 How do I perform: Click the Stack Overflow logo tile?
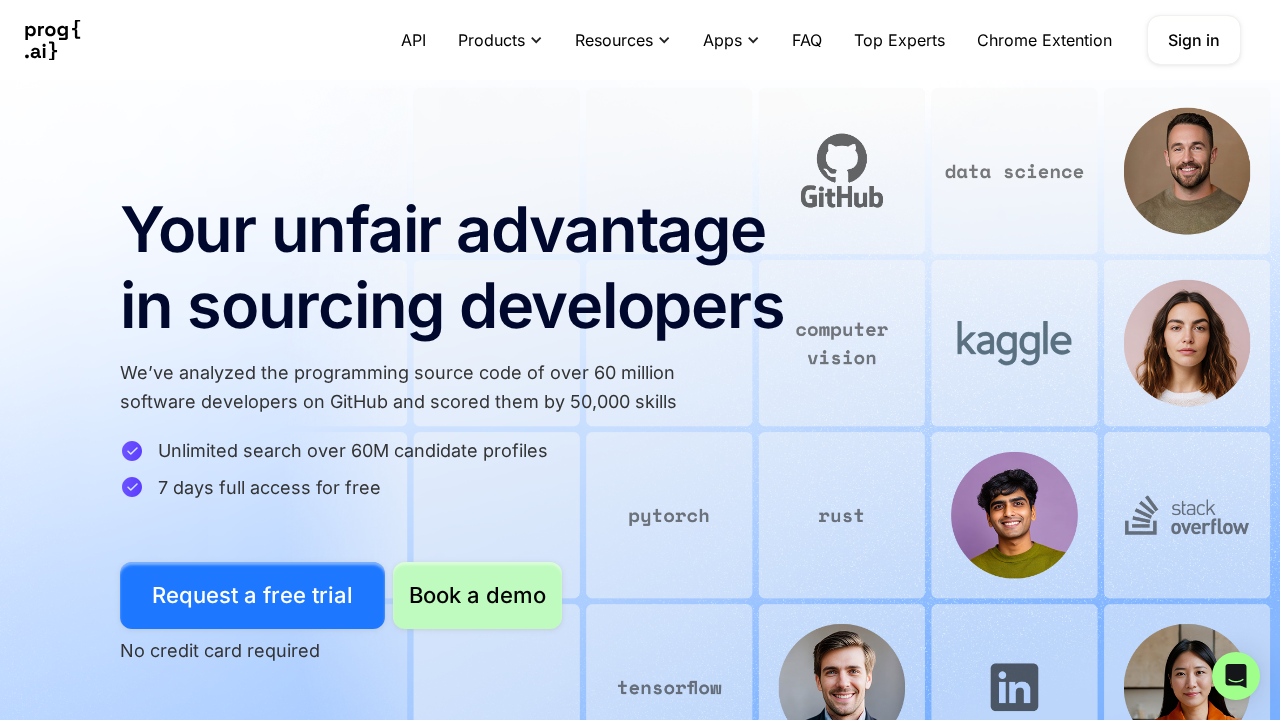point(1186,516)
